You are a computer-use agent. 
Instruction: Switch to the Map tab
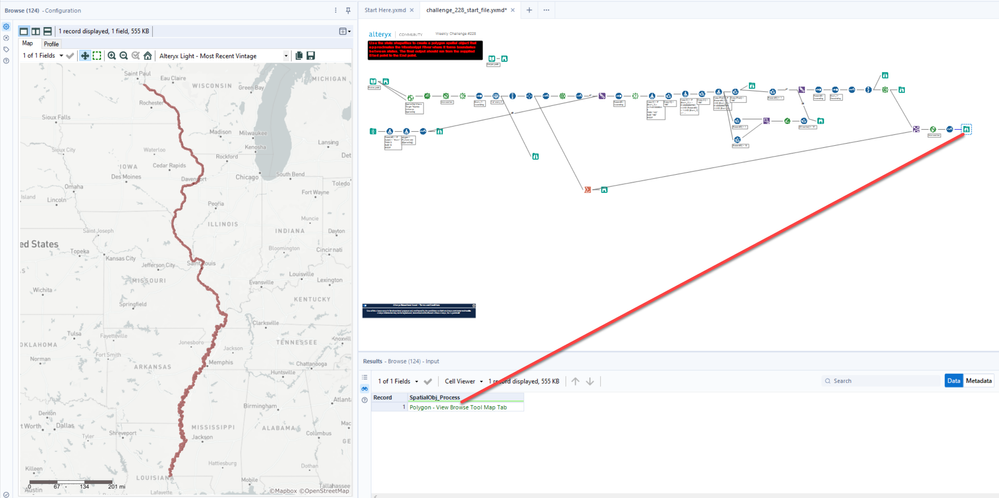(28, 43)
